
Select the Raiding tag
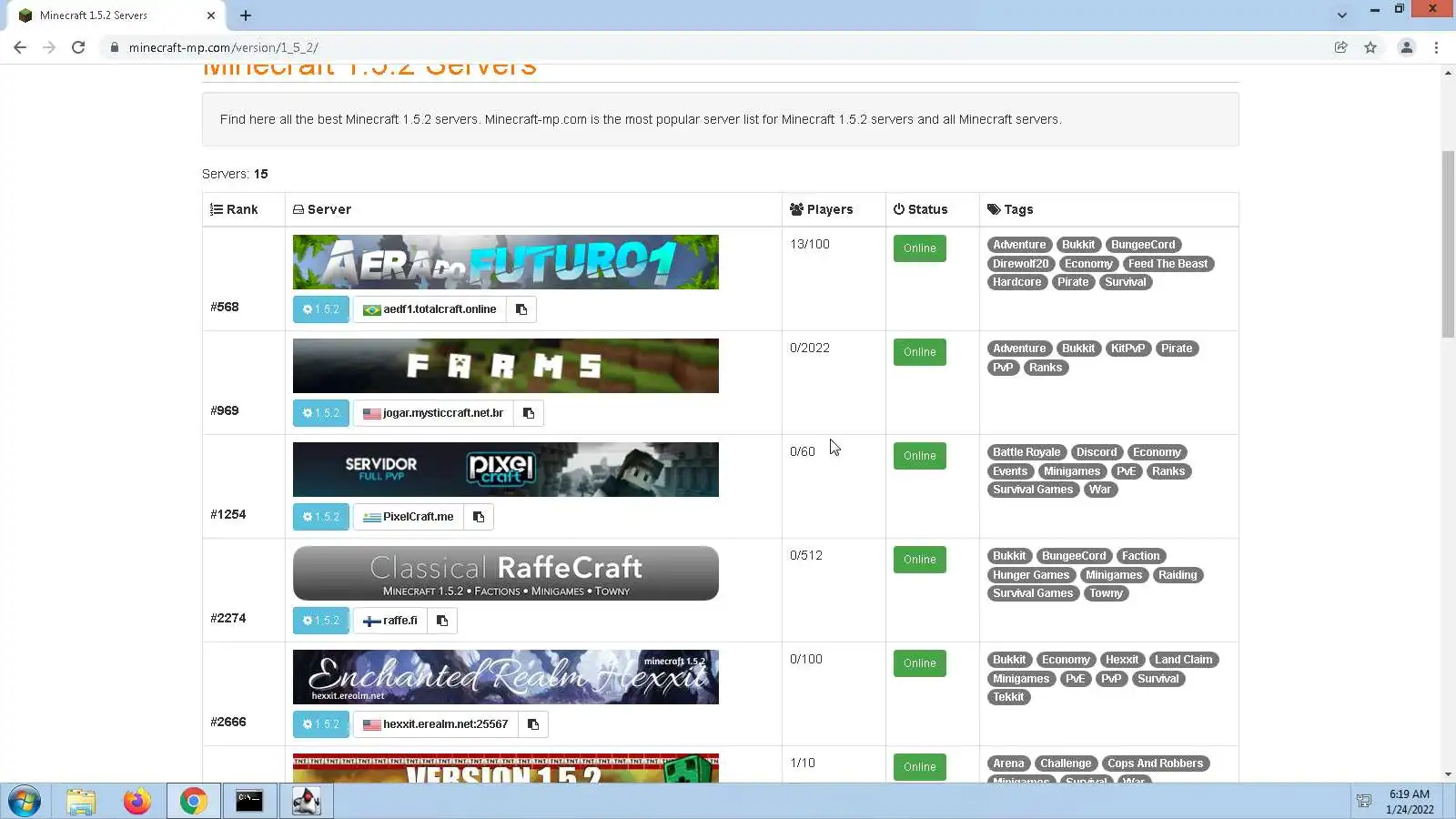(1178, 575)
